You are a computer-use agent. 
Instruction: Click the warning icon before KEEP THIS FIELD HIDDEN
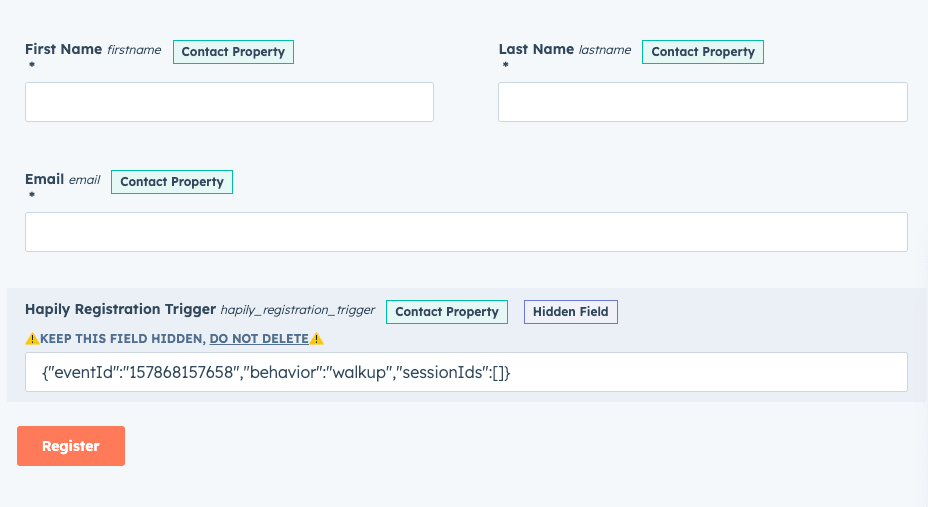click(32, 339)
